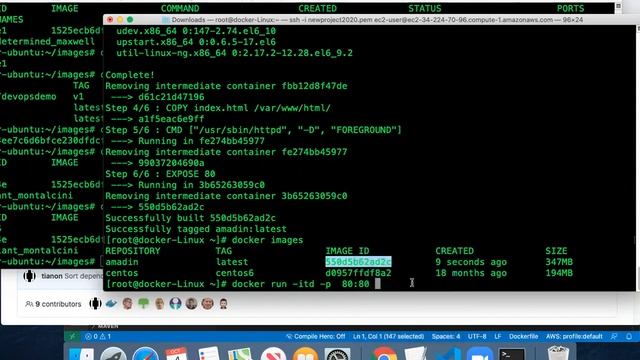Click the '18 months ago' created value

point(471,273)
